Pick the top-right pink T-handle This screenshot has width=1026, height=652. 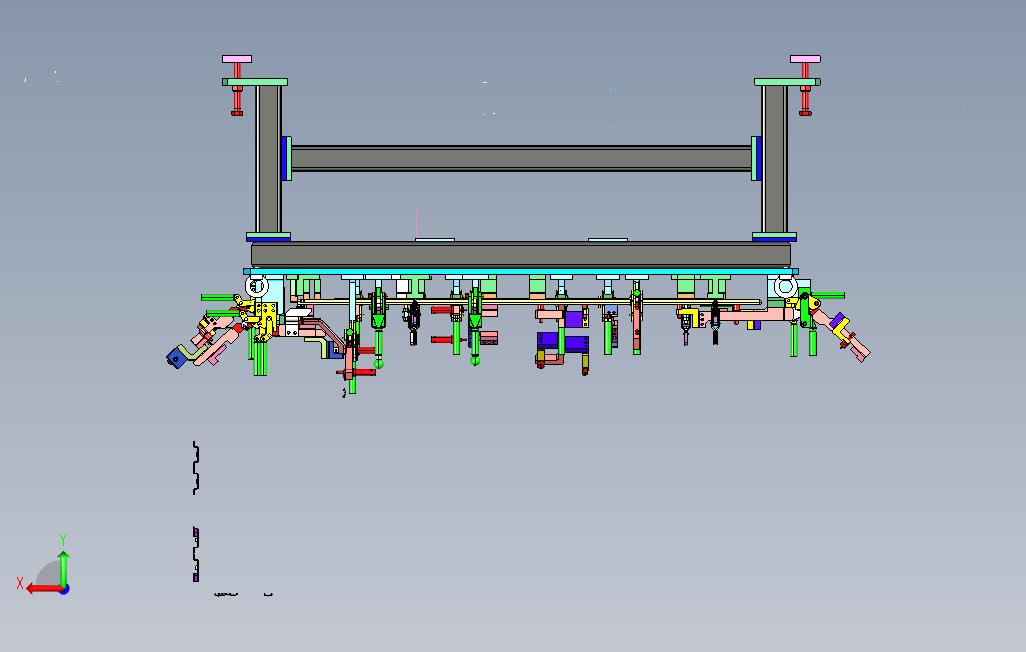tap(805, 59)
